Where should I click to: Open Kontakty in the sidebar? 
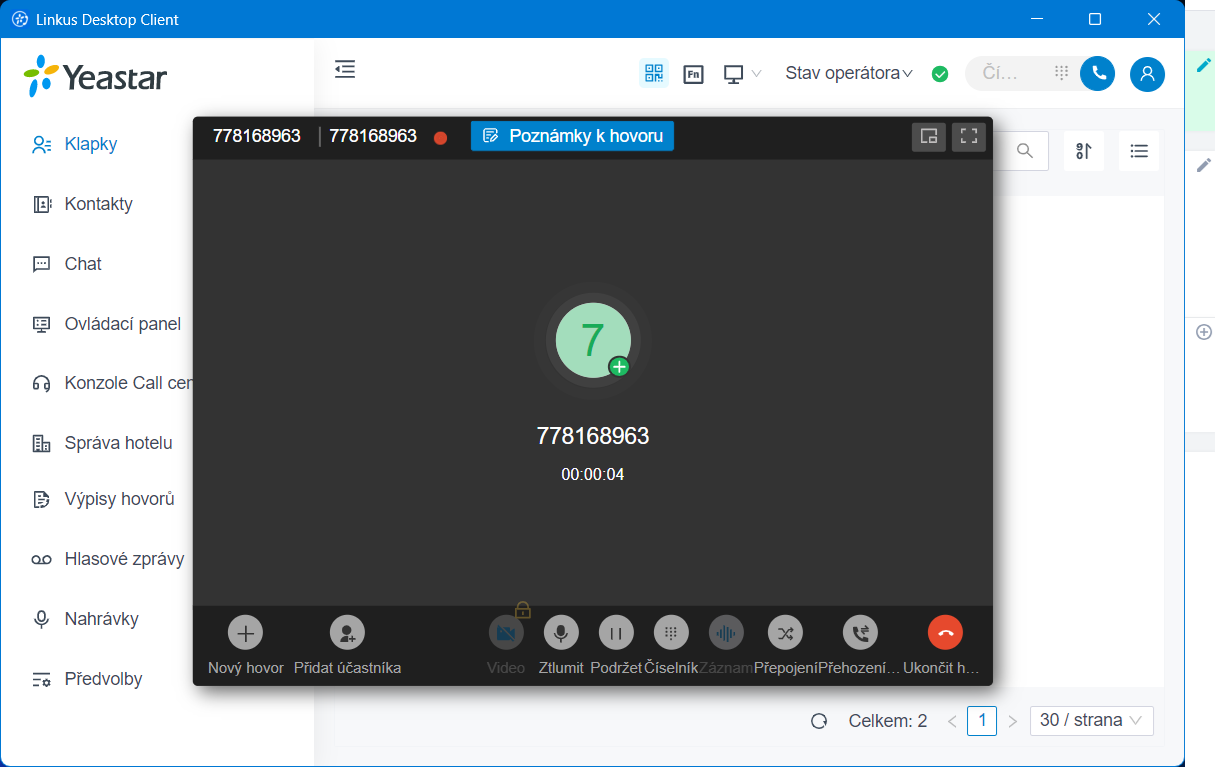98,204
